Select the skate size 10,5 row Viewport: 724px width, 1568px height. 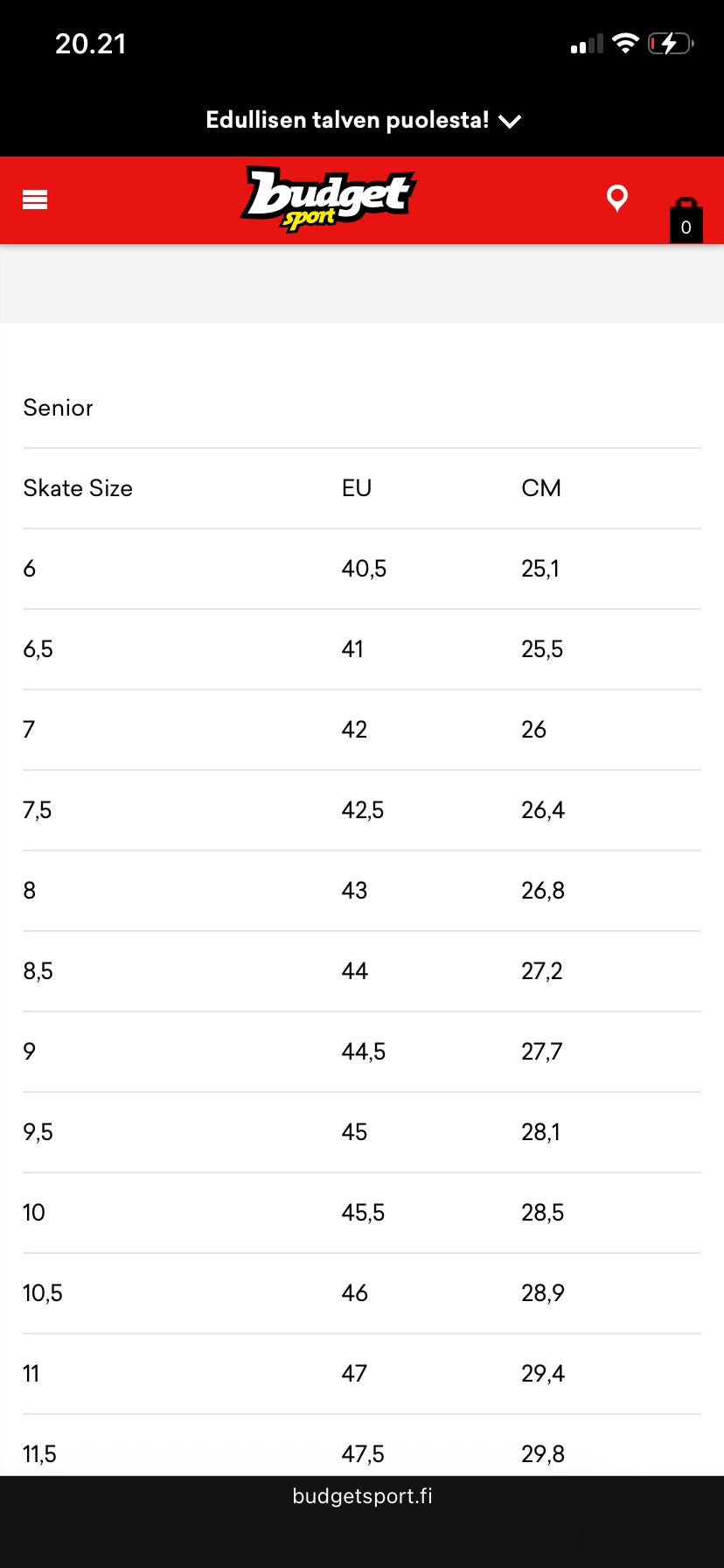pos(43,1293)
